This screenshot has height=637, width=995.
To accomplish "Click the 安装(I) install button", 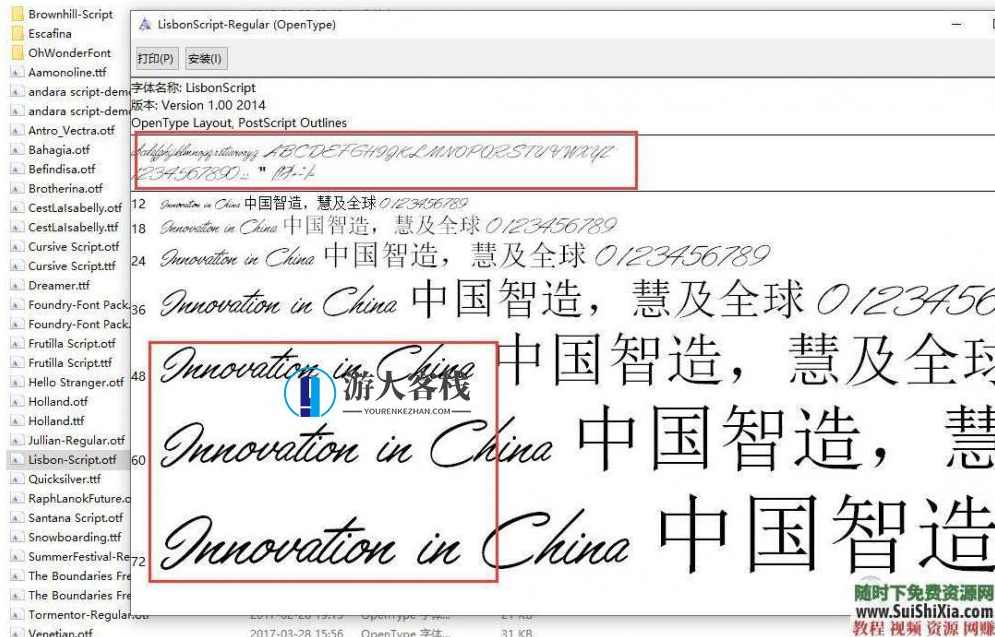I will click(205, 58).
